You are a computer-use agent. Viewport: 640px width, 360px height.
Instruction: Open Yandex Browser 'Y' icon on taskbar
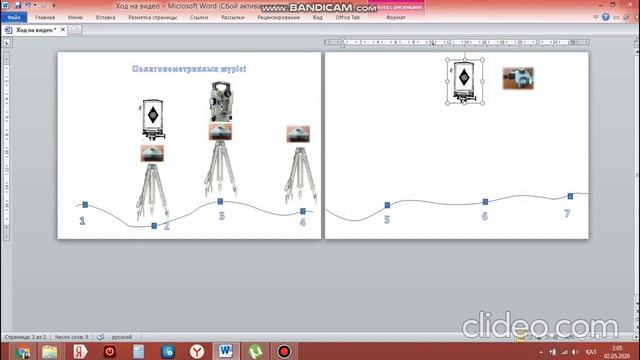[x=197, y=351]
